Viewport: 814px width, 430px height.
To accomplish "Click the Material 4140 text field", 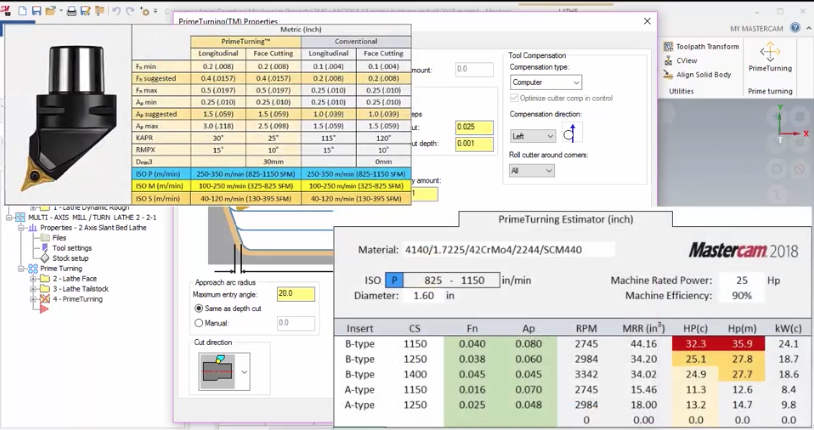I will tap(509, 250).
